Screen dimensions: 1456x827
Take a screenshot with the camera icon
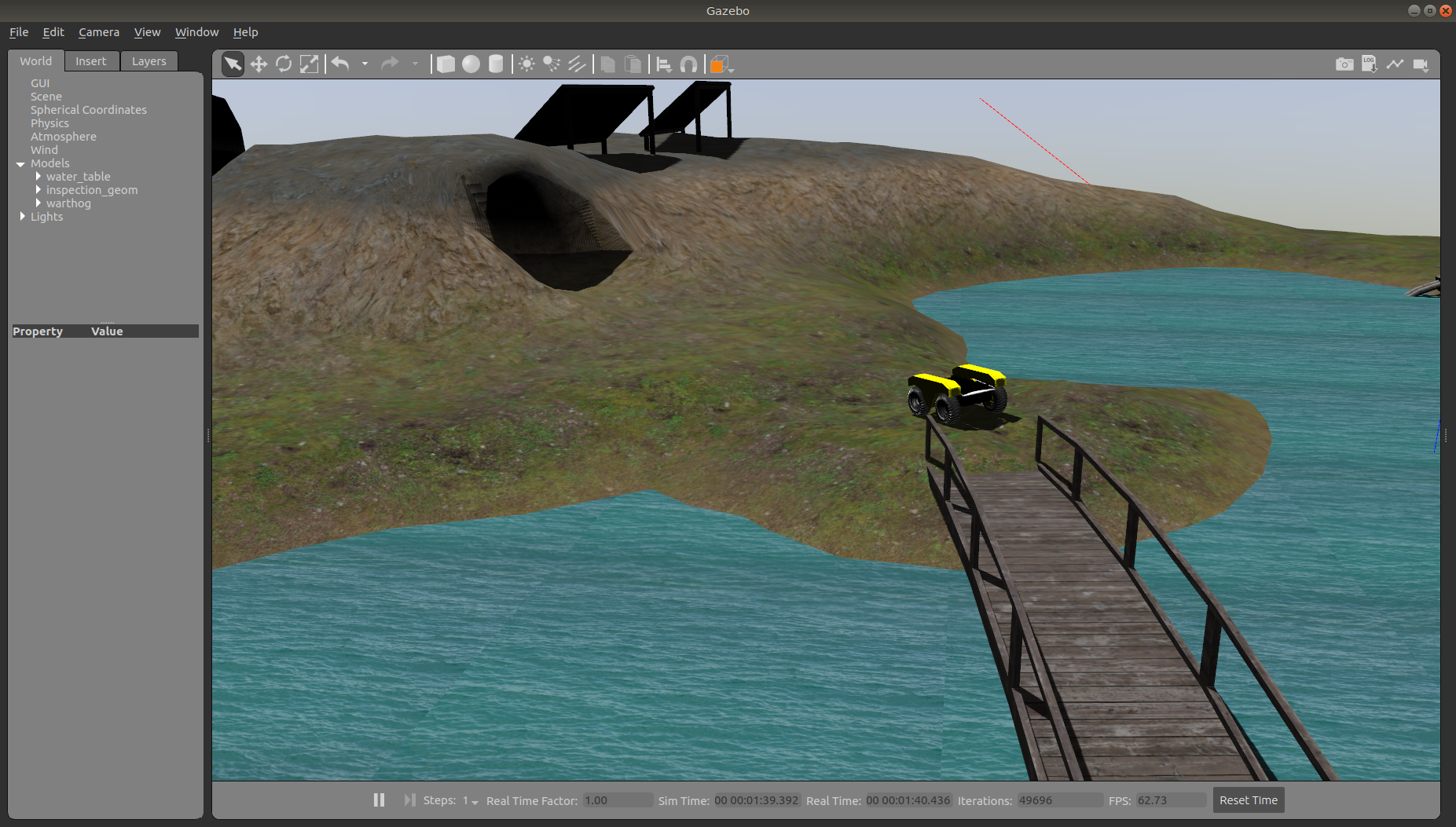(x=1344, y=64)
